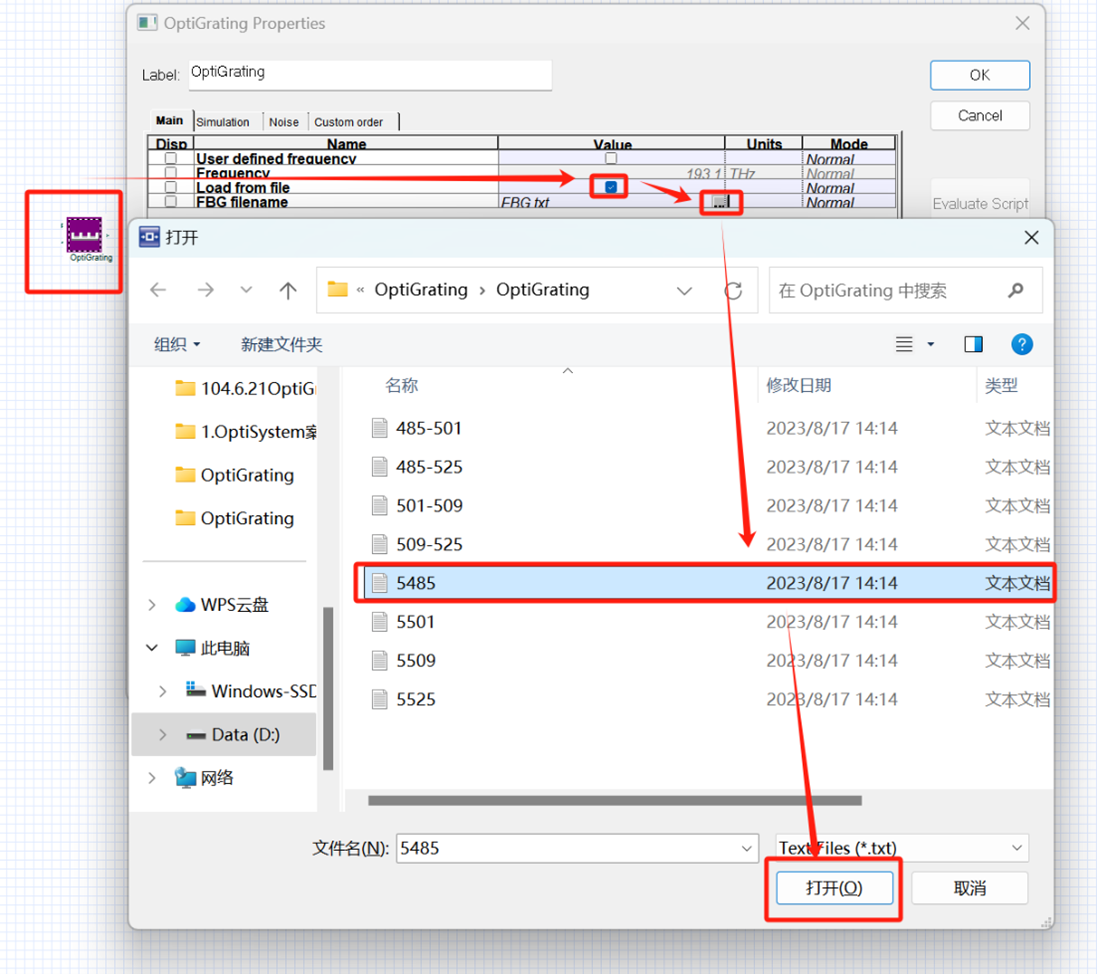Click the Label input field

pyautogui.click(x=370, y=73)
